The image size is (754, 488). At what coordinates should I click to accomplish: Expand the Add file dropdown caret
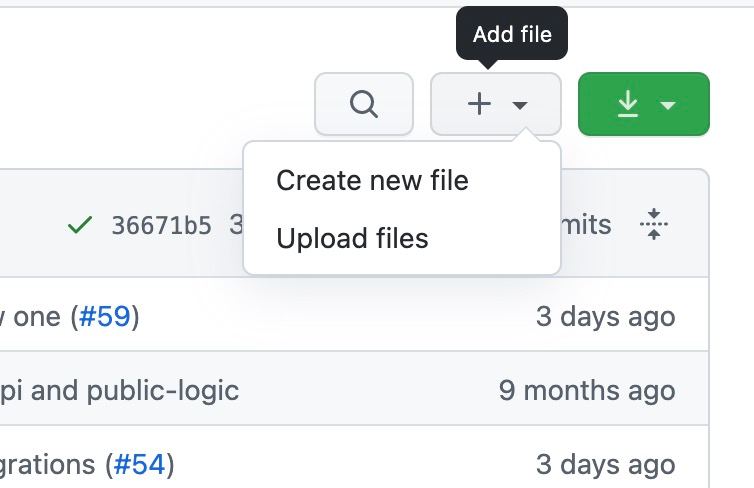520,105
